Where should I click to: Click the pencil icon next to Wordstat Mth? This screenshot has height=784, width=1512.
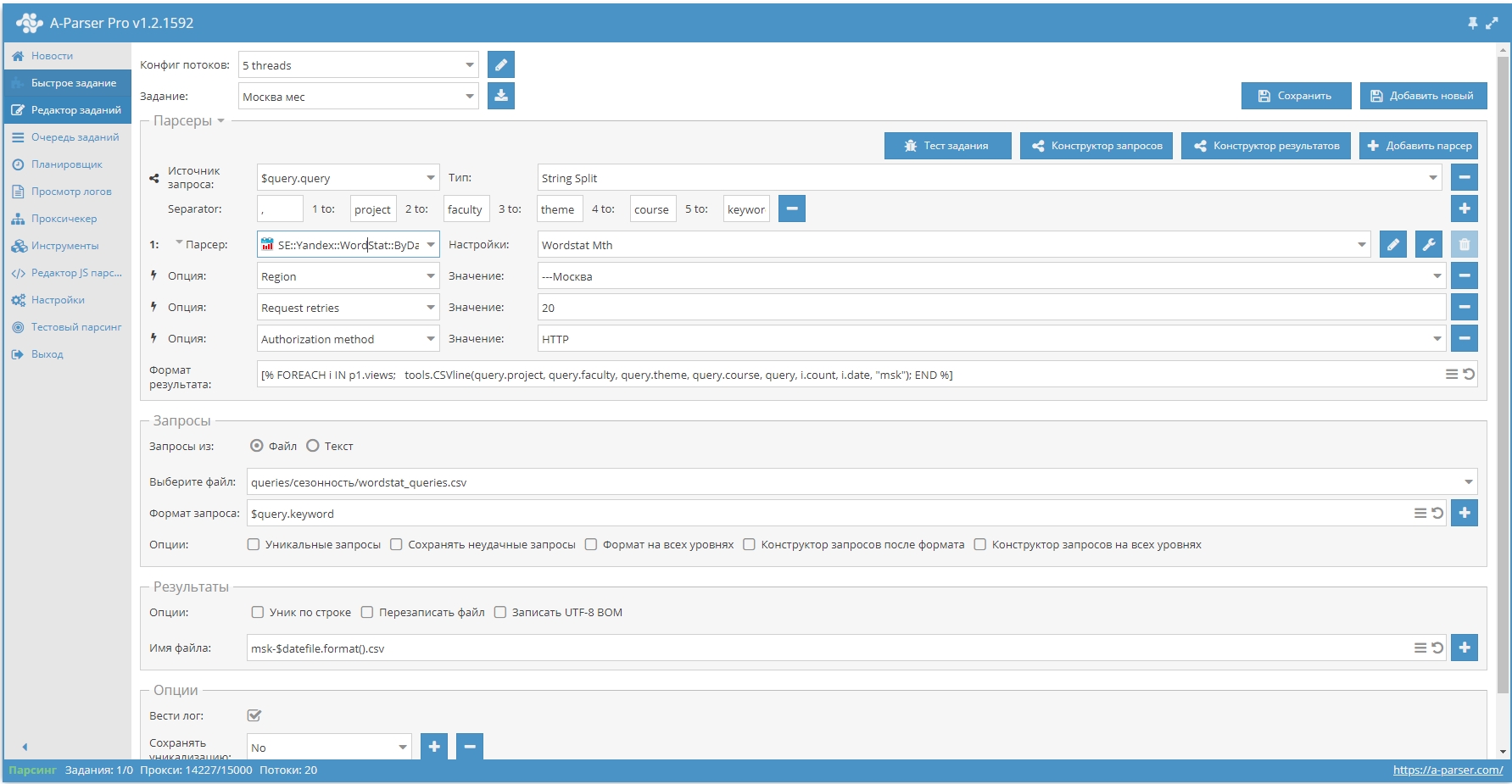point(1392,245)
